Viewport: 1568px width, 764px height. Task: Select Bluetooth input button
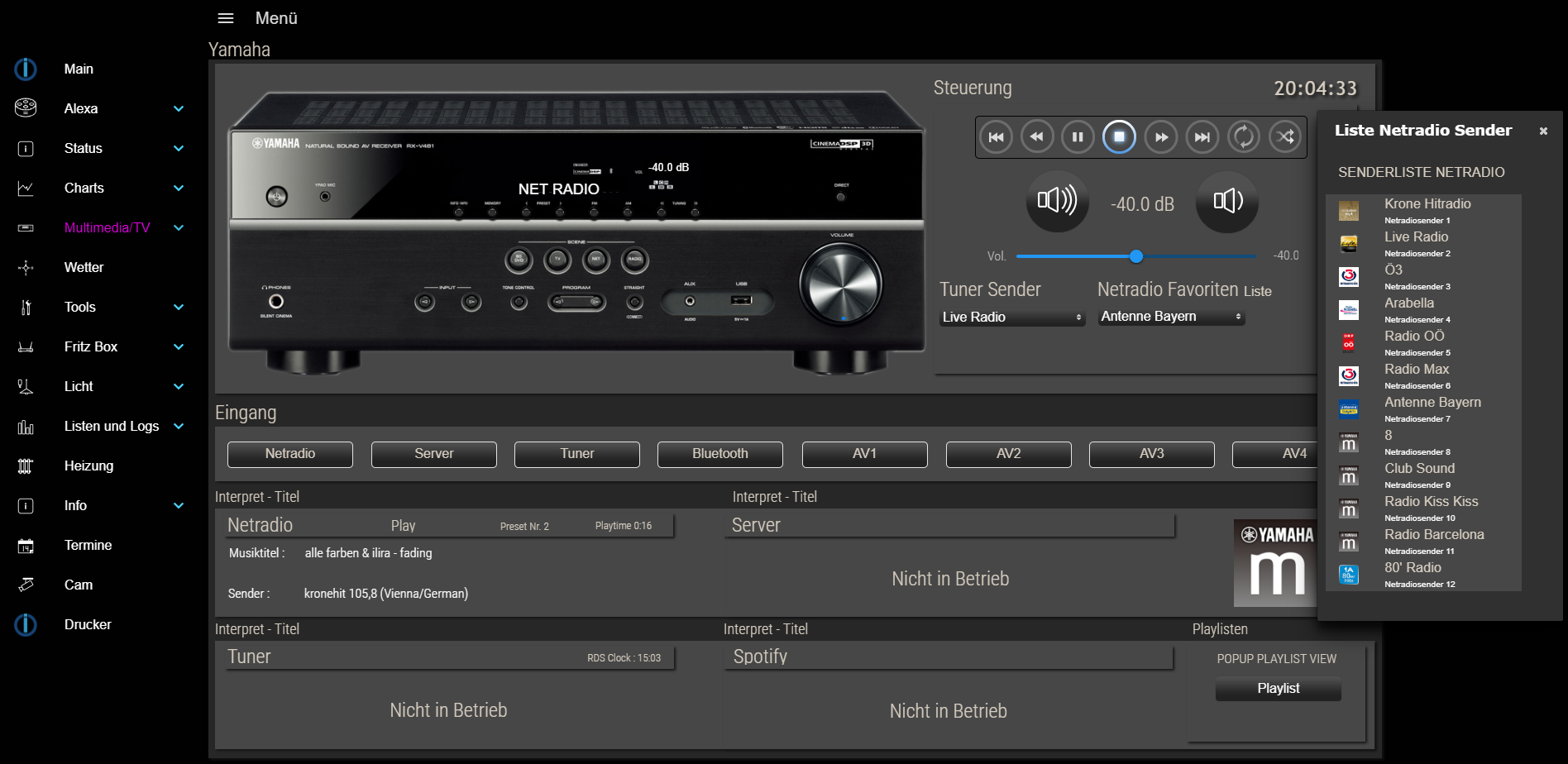click(720, 454)
